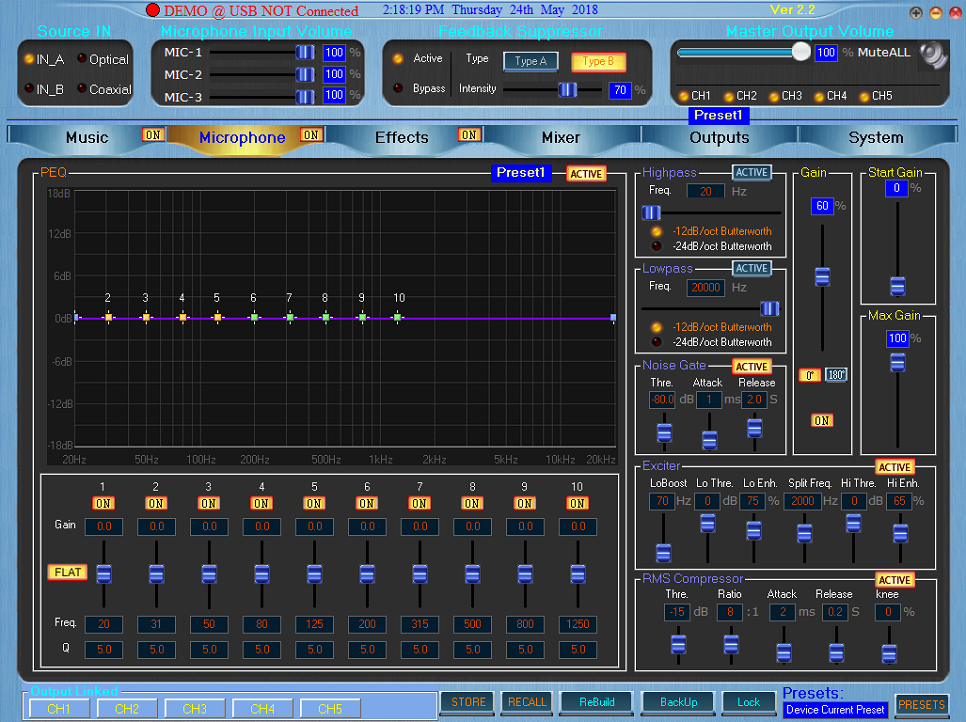Open the Device Current Preset selector
Viewport: 966px width, 722px height.
coord(835,710)
